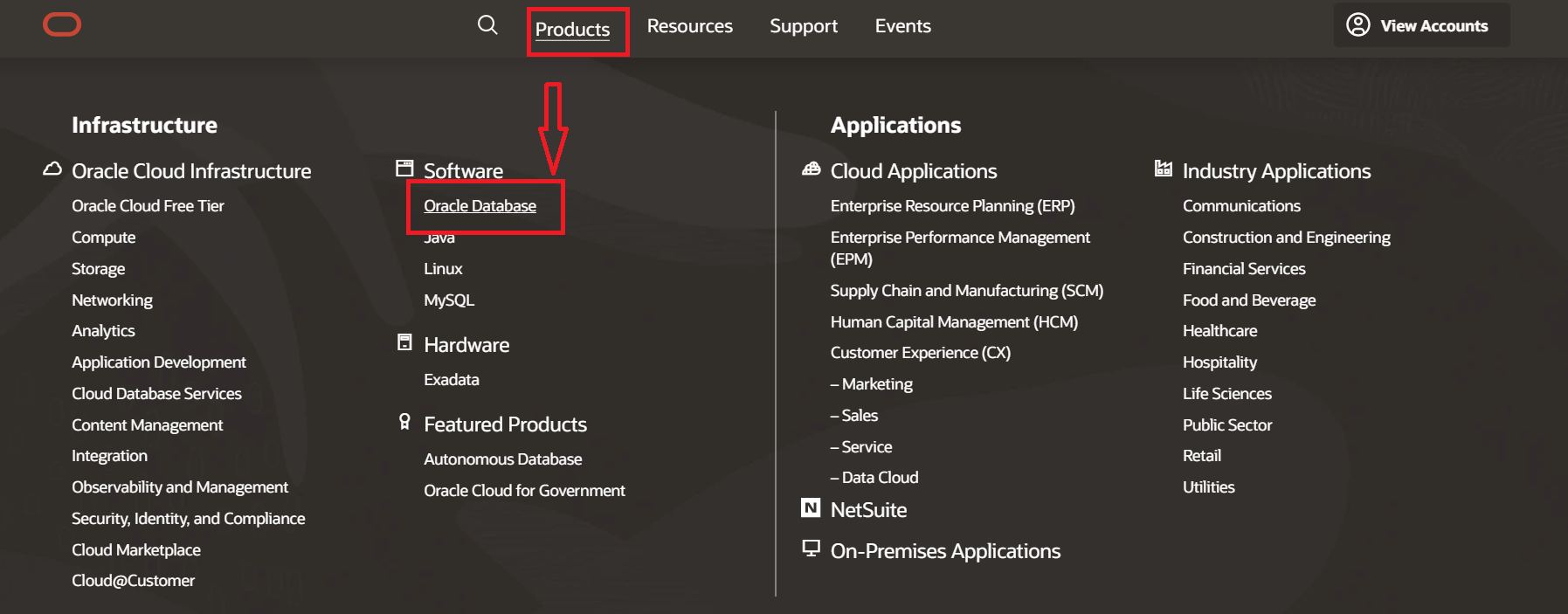Open Exadata link
The height and width of the screenshot is (614, 1568).
(452, 380)
